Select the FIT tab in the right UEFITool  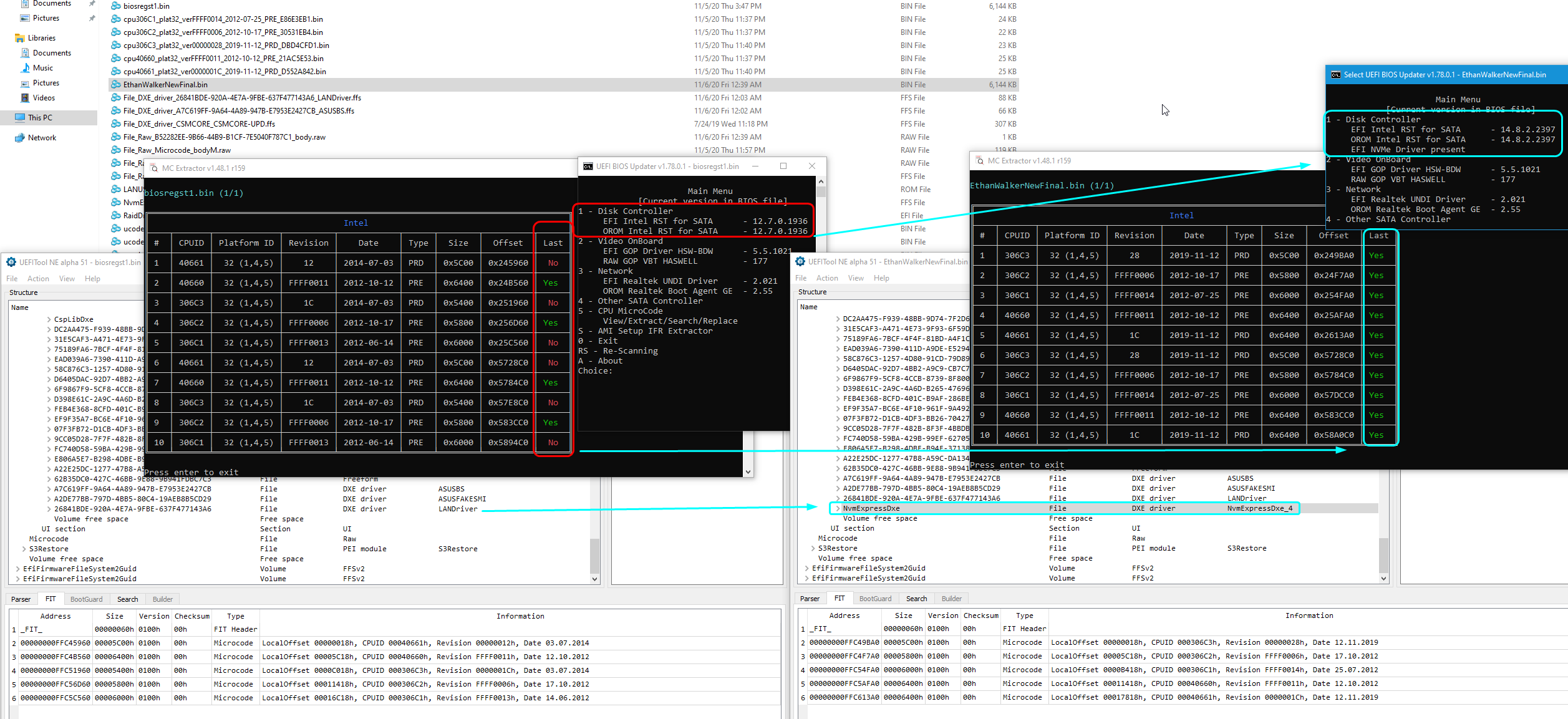coord(840,599)
